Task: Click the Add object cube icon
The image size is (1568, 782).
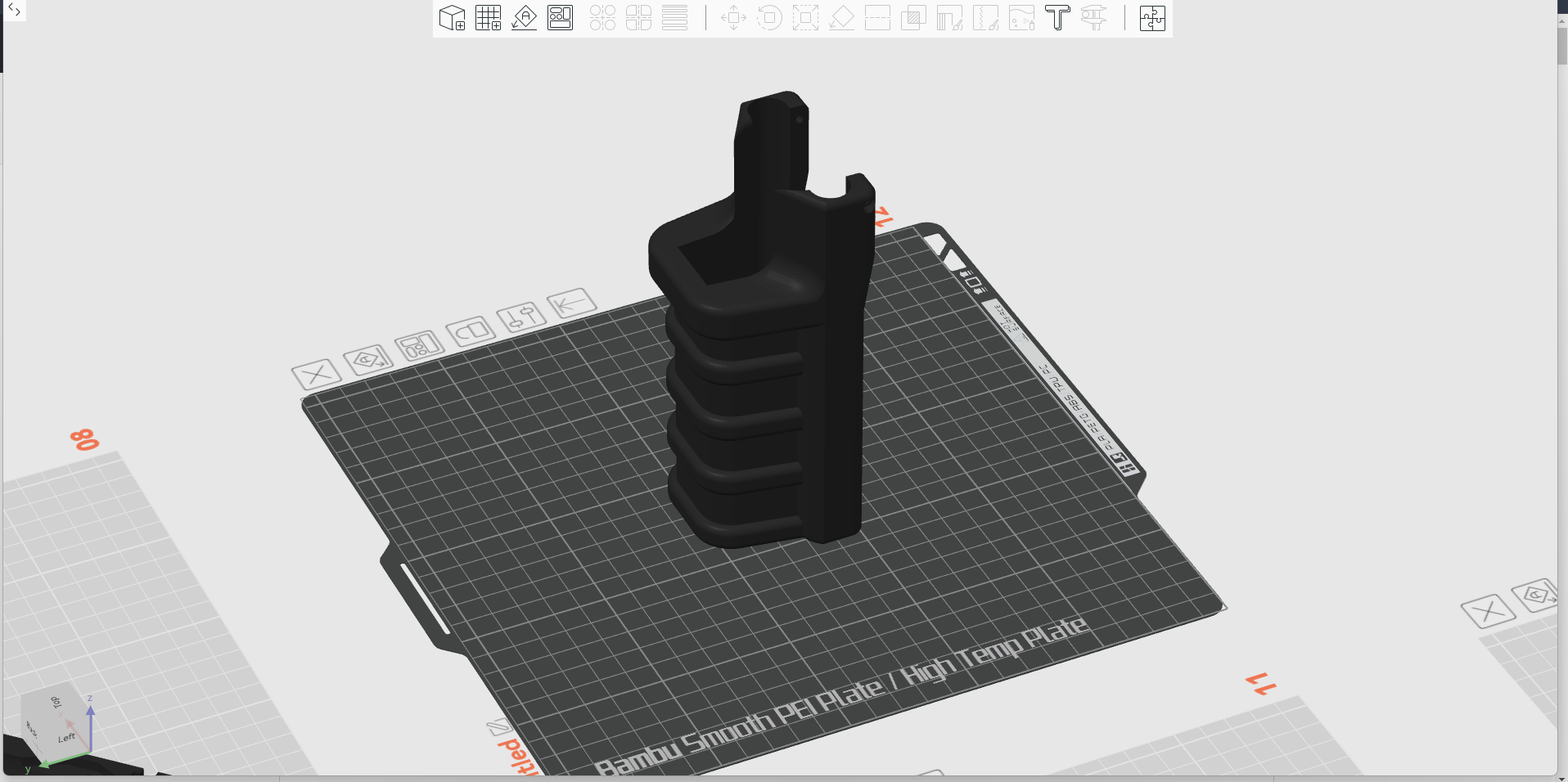Action: (x=452, y=18)
